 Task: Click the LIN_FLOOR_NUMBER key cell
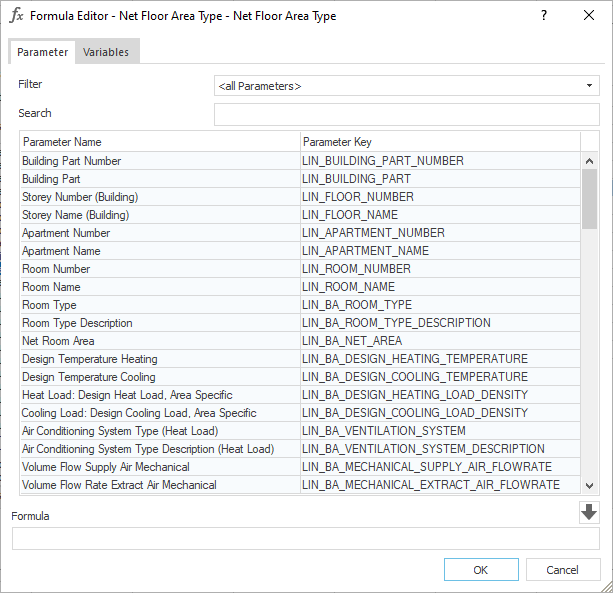[440, 197]
